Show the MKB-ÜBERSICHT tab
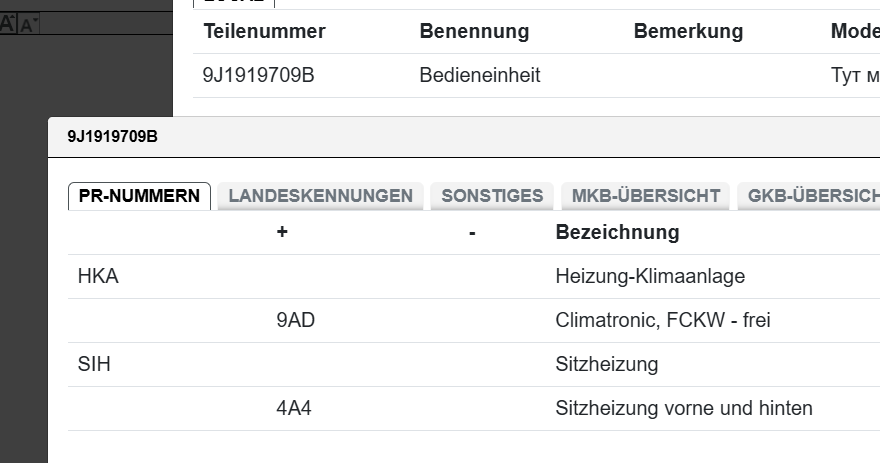 point(646,196)
